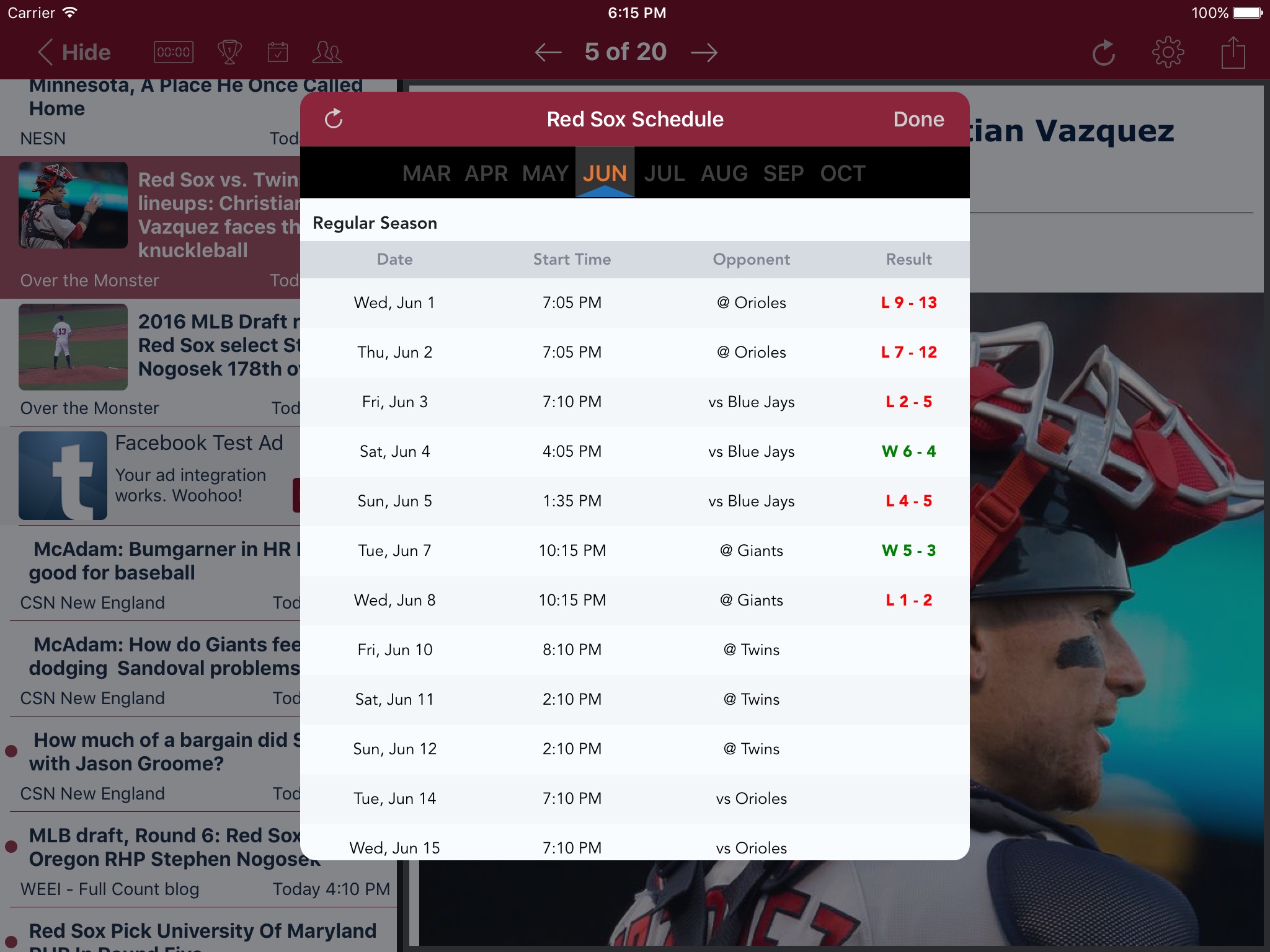Click the refresh/reload schedule icon
The width and height of the screenshot is (1270, 952).
(x=333, y=119)
